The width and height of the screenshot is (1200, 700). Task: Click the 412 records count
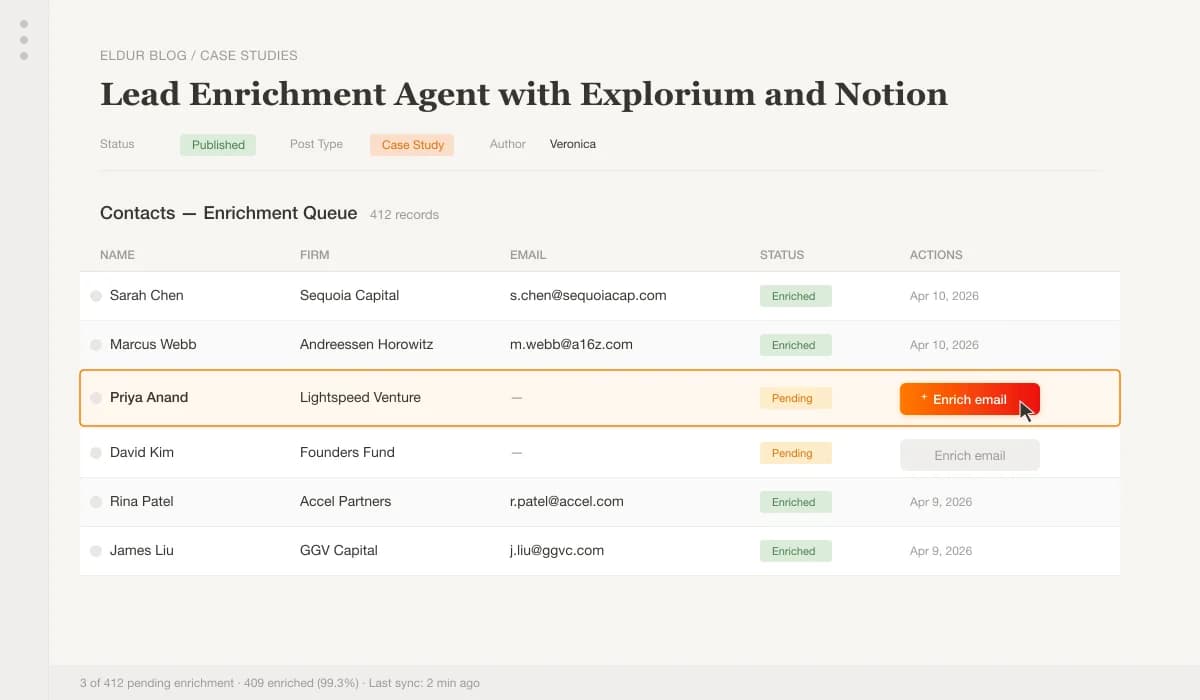[x=404, y=215]
